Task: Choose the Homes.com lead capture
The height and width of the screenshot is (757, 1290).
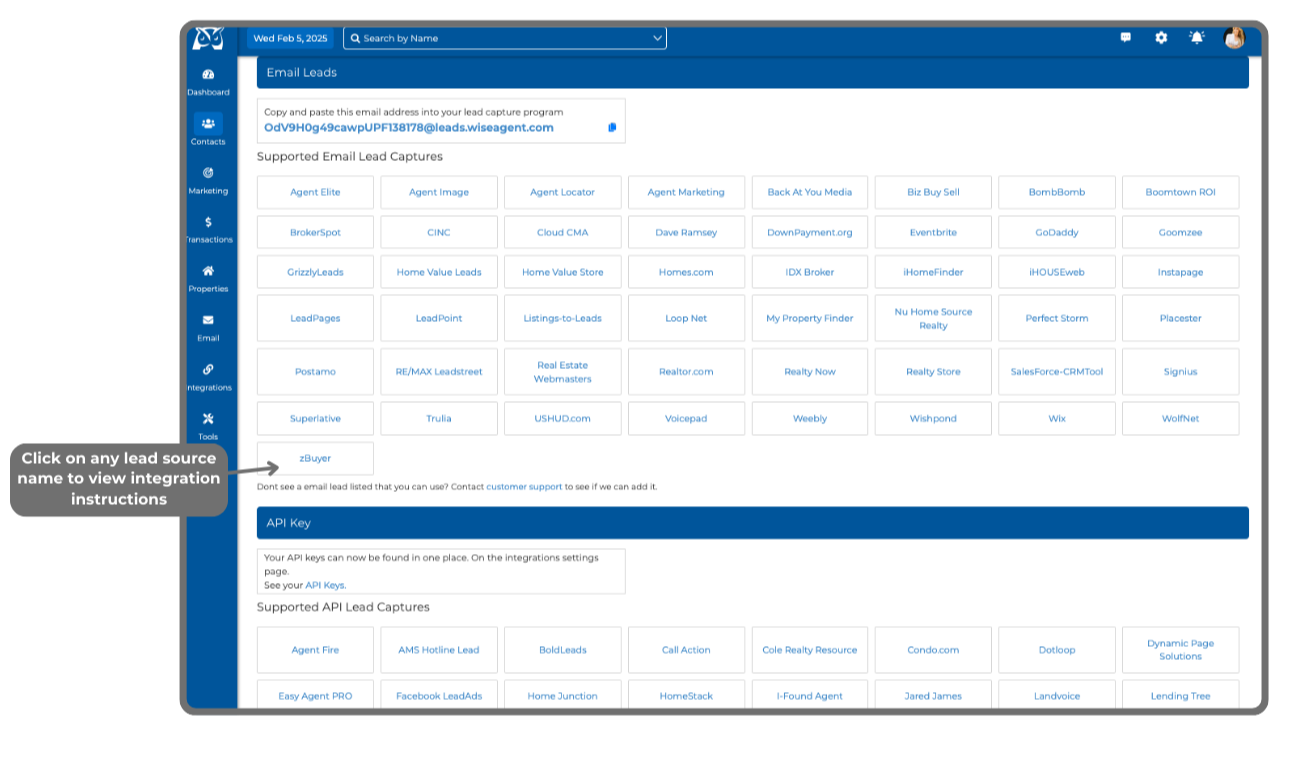Action: (686, 272)
